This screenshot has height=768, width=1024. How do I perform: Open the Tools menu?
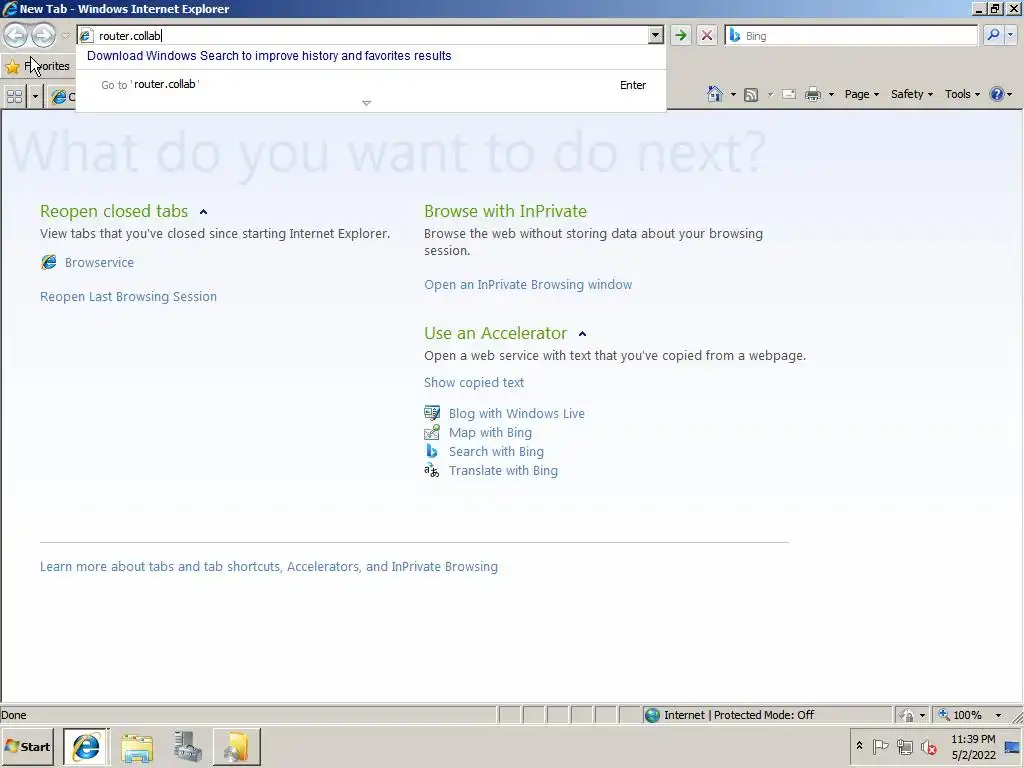(x=962, y=94)
